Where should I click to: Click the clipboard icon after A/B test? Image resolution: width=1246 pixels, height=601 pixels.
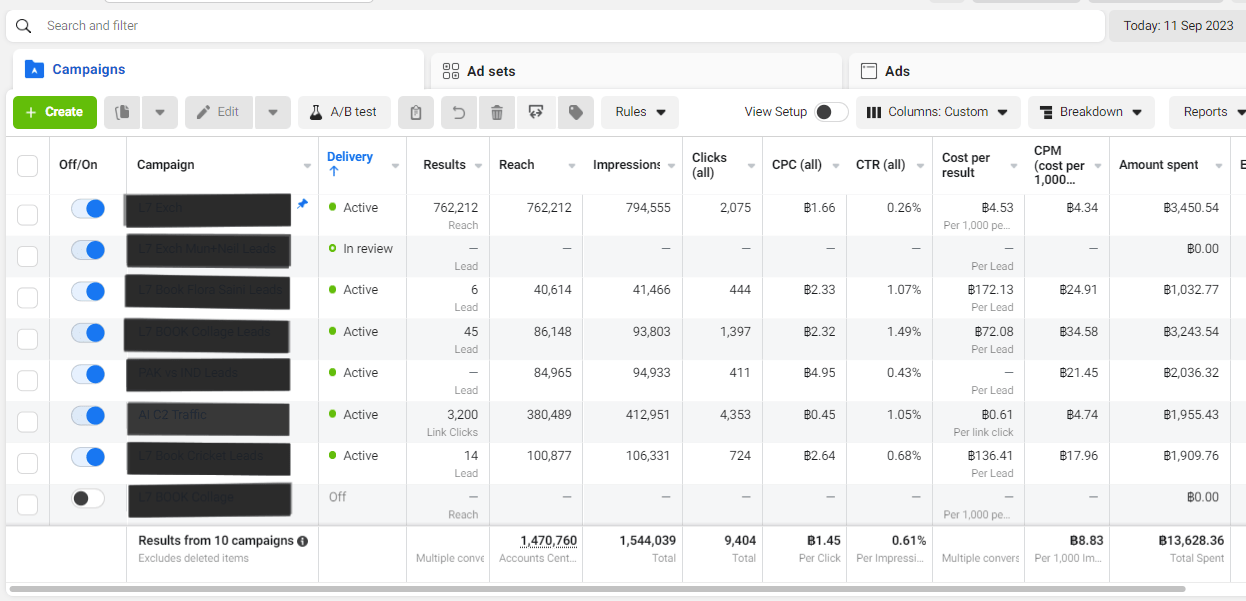pos(416,112)
